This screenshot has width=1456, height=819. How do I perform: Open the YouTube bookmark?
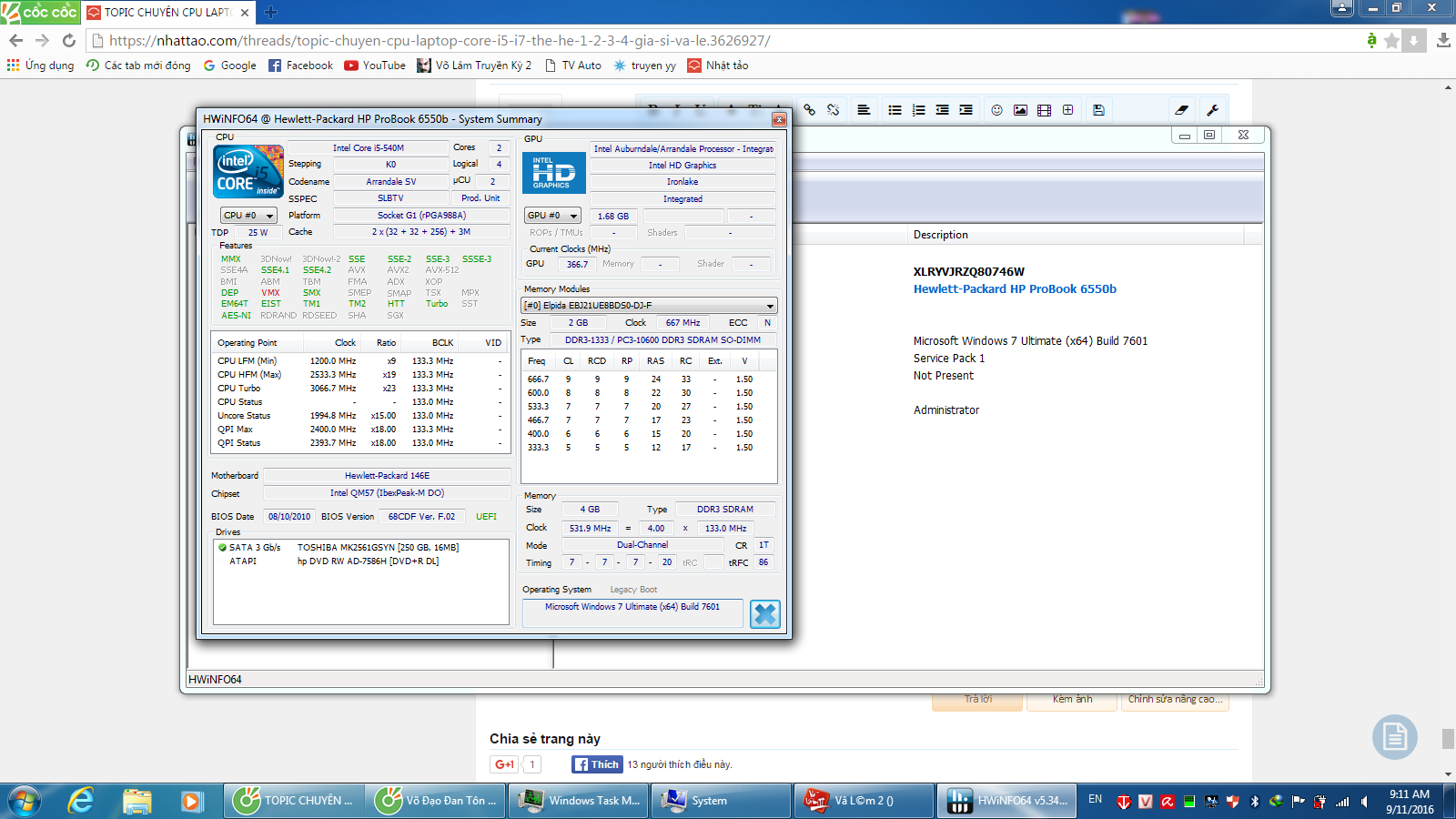point(375,66)
